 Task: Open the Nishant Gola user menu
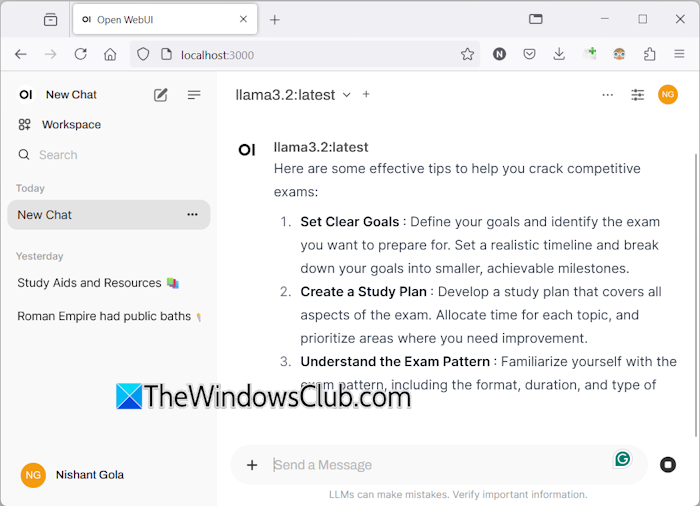[72, 475]
